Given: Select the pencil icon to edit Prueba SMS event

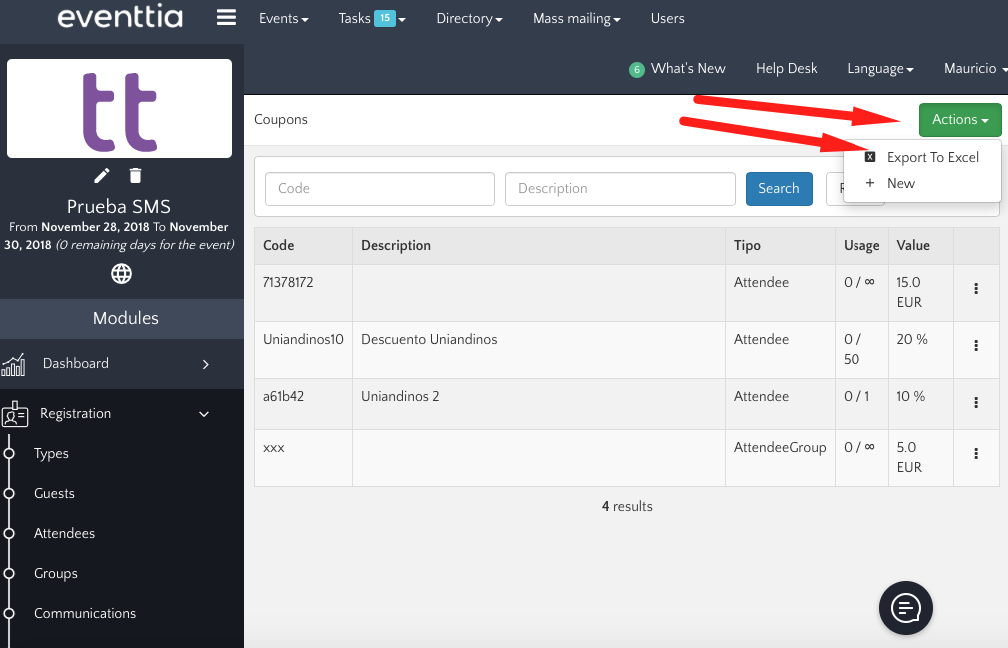Looking at the screenshot, I should pos(101,175).
